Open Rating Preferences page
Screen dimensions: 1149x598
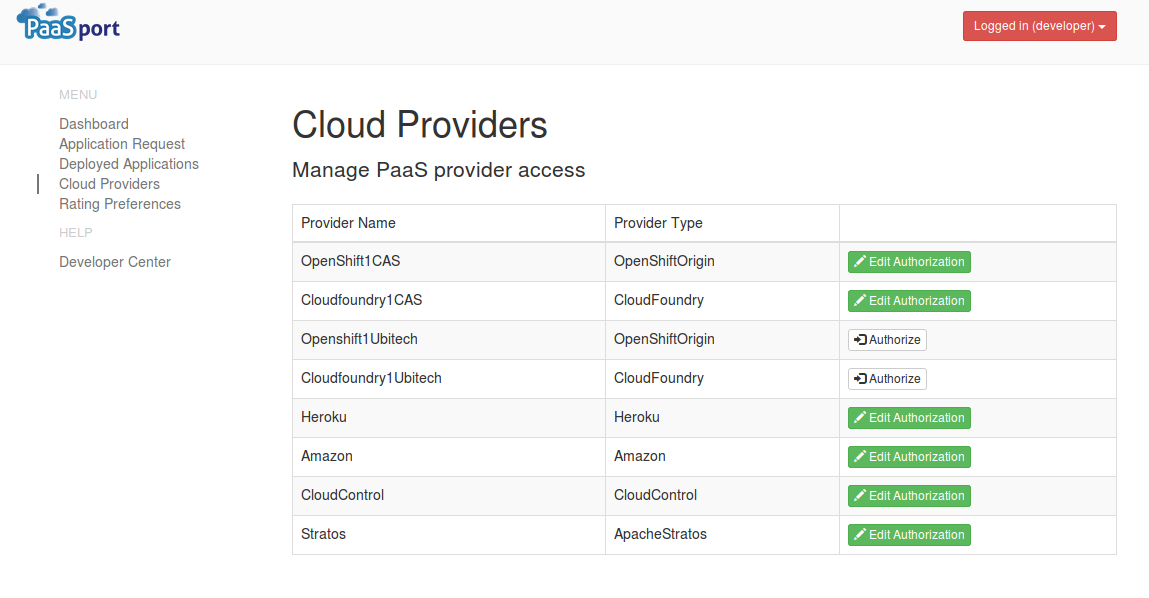pyautogui.click(x=119, y=204)
